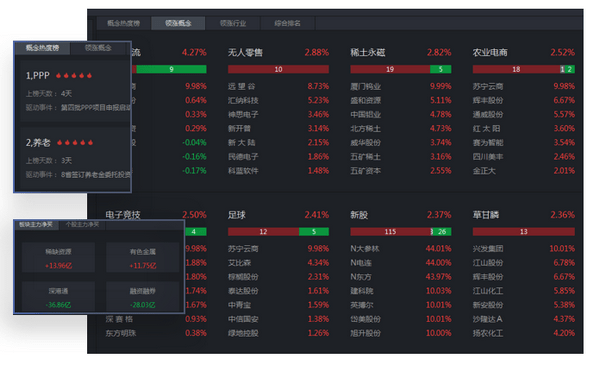This screenshot has width=600, height=372.
Task: Switch the popup panel to 领涨概念
Action: pos(98,48)
